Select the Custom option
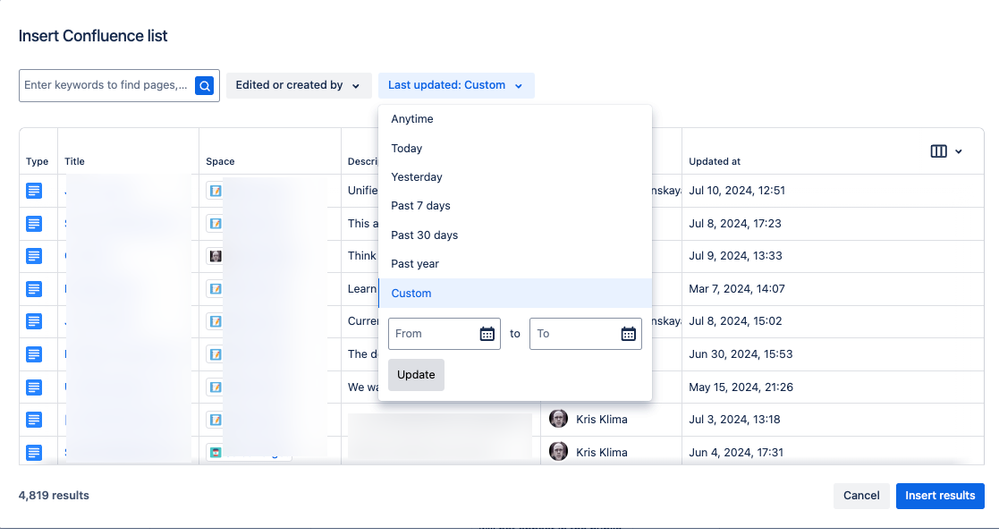This screenshot has height=529, width=999. pyautogui.click(x=515, y=293)
